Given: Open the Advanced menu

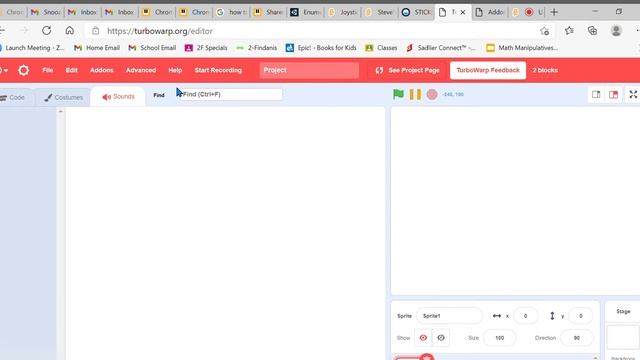Looking at the screenshot, I should (x=141, y=70).
